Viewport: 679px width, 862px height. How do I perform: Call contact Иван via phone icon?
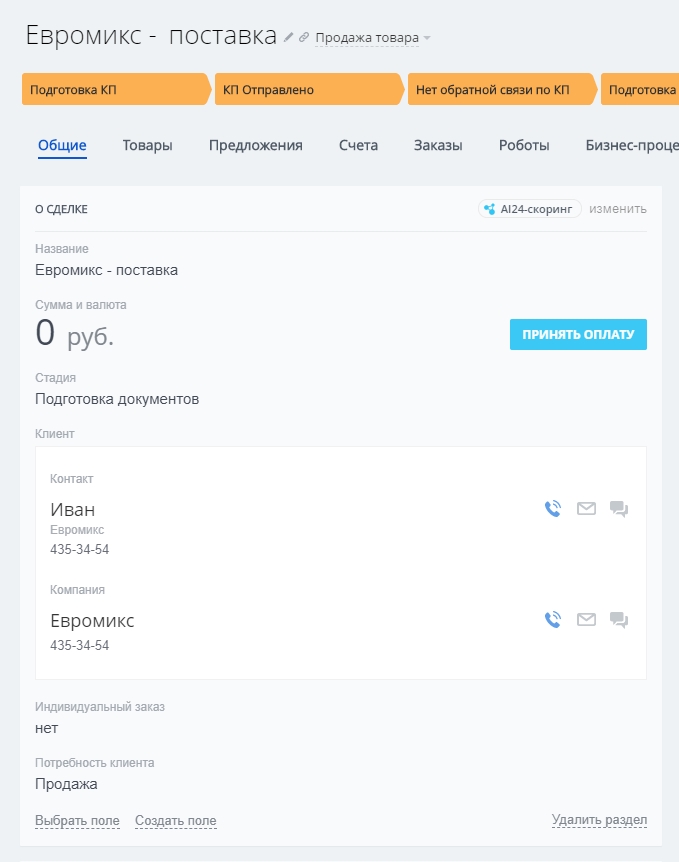point(553,509)
